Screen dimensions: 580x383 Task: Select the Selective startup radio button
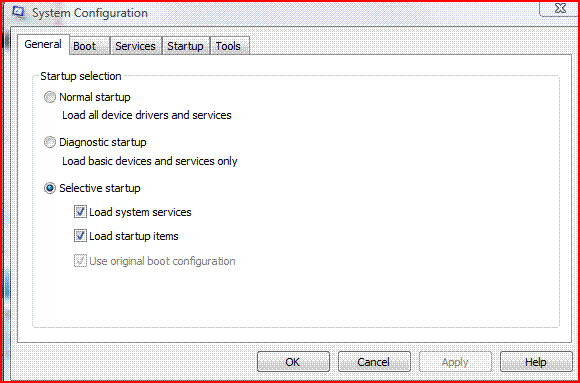tap(50, 188)
